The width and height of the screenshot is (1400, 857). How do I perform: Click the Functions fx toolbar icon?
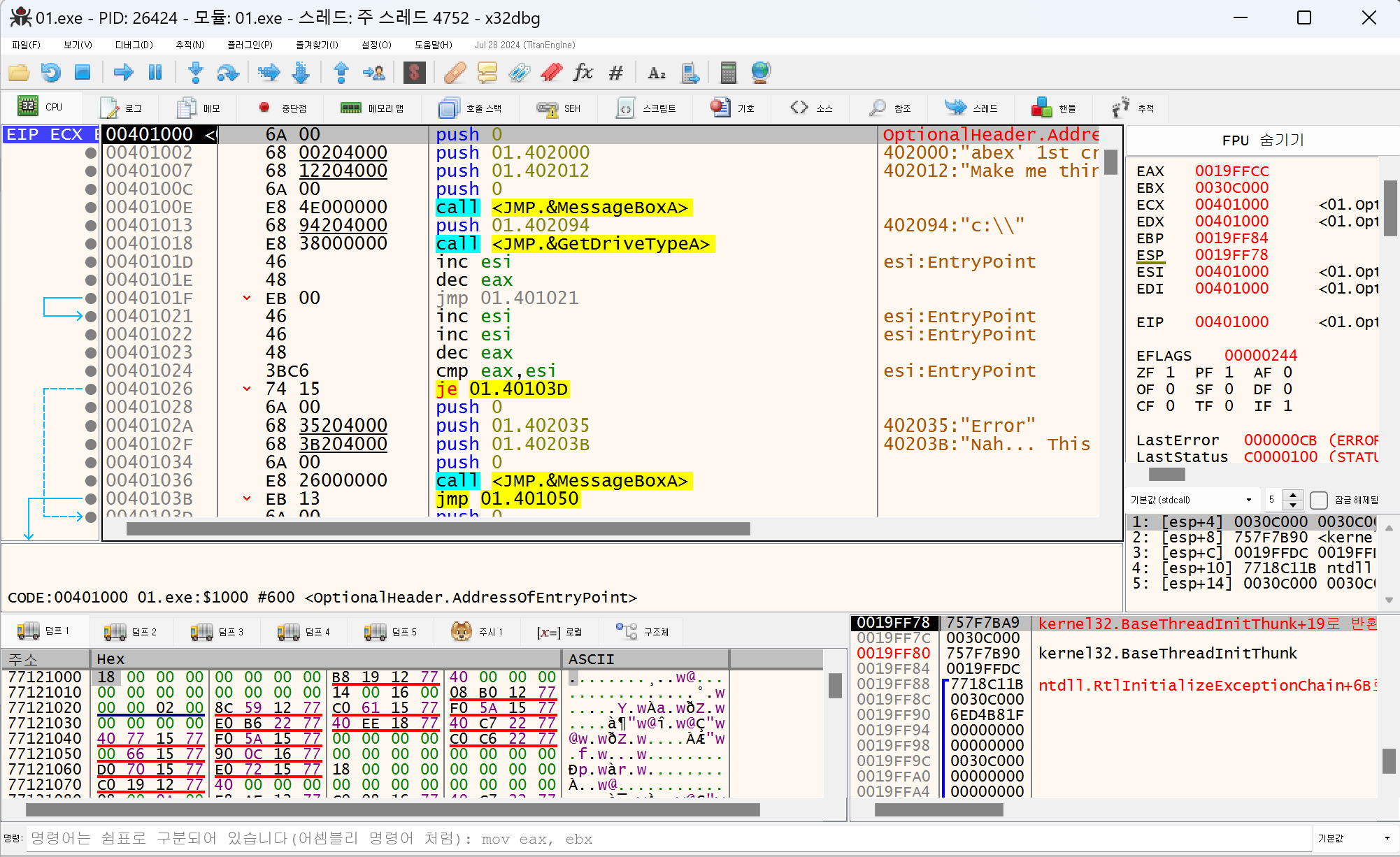[x=583, y=72]
